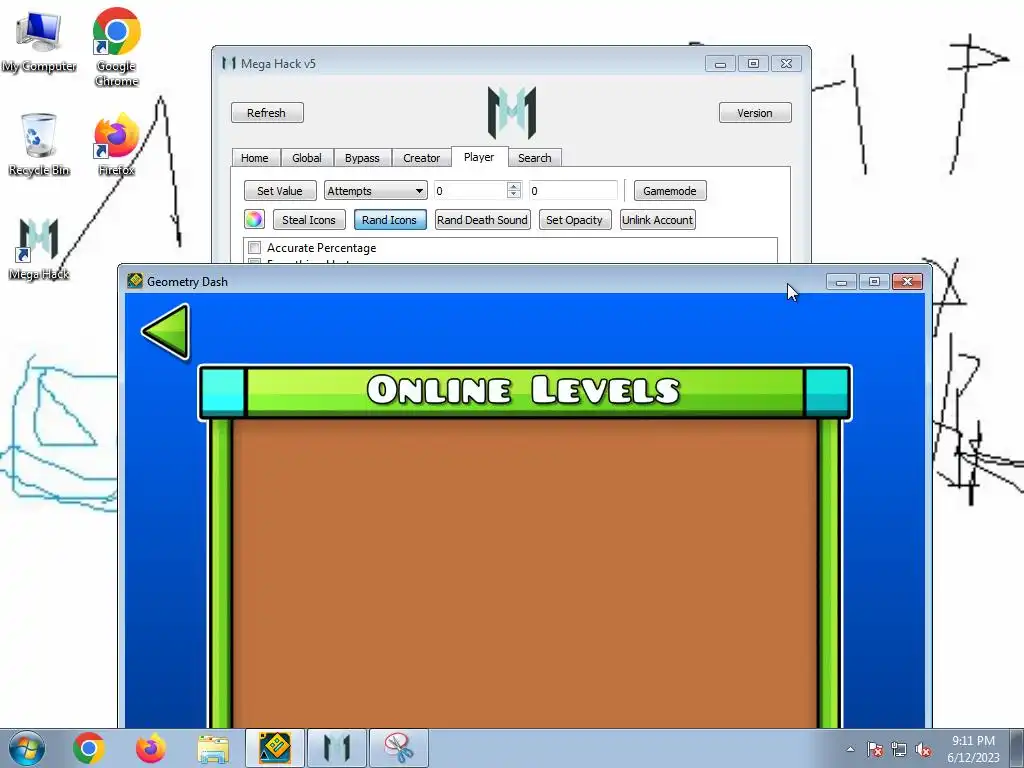Click the Mega Hack logo in the window

pos(511,112)
